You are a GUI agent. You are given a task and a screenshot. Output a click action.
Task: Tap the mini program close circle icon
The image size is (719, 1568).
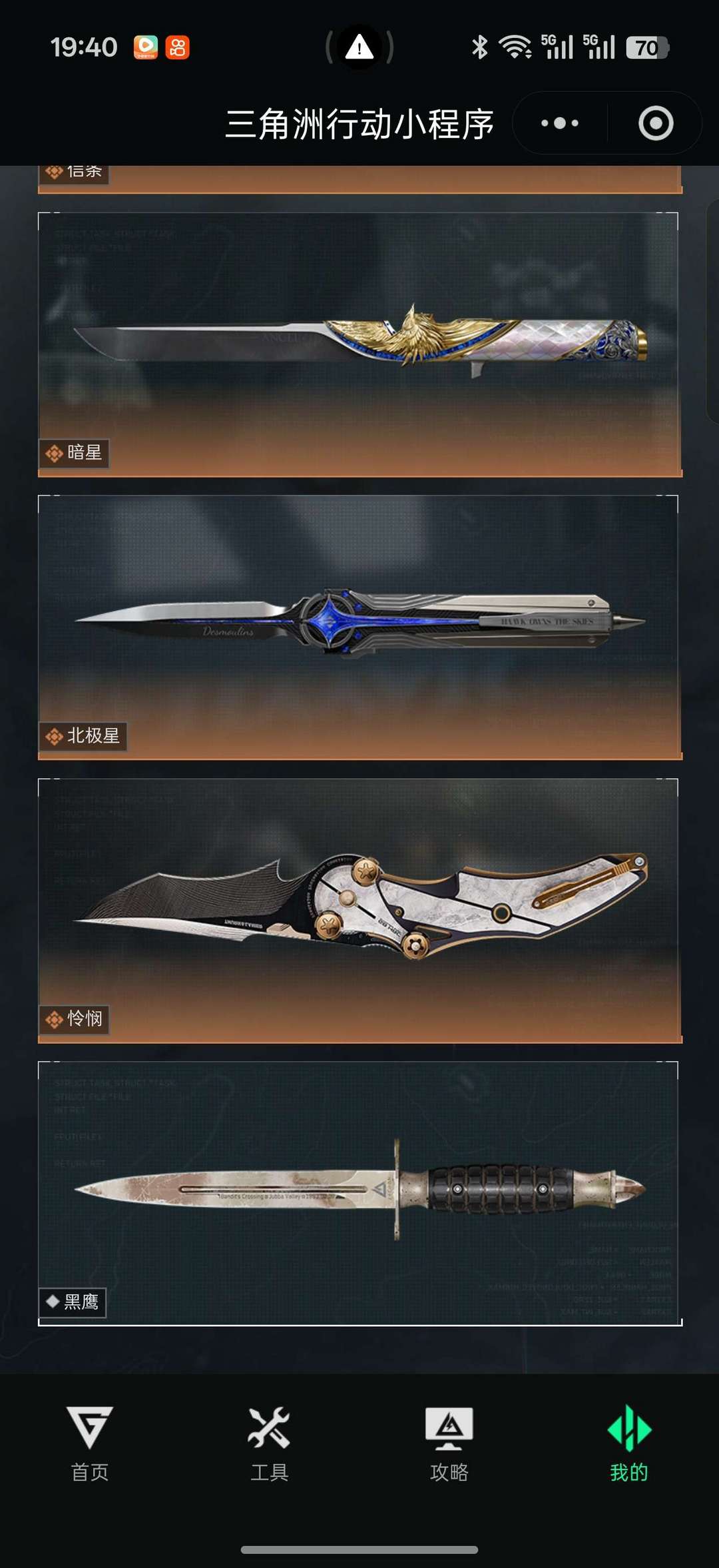pyautogui.click(x=656, y=123)
